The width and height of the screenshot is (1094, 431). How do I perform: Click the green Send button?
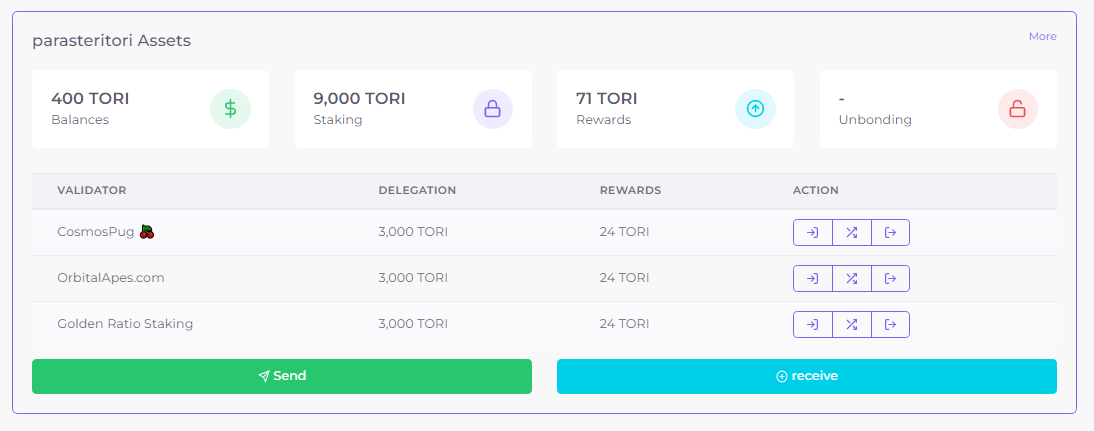[x=282, y=377]
